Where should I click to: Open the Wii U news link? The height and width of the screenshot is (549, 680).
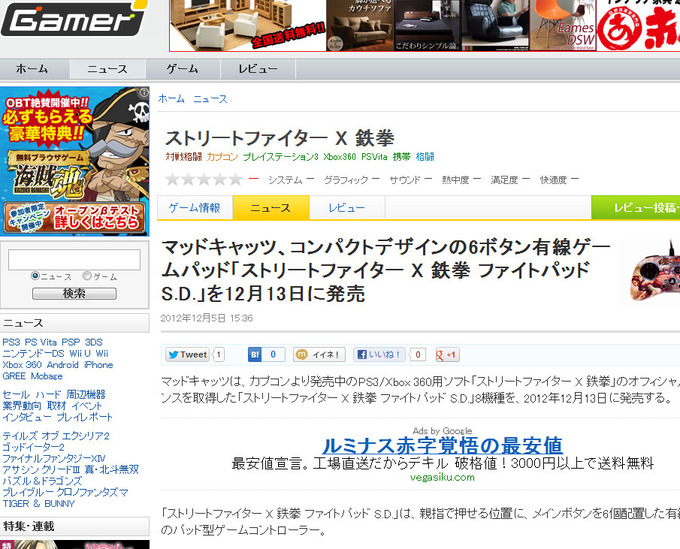coord(80,353)
